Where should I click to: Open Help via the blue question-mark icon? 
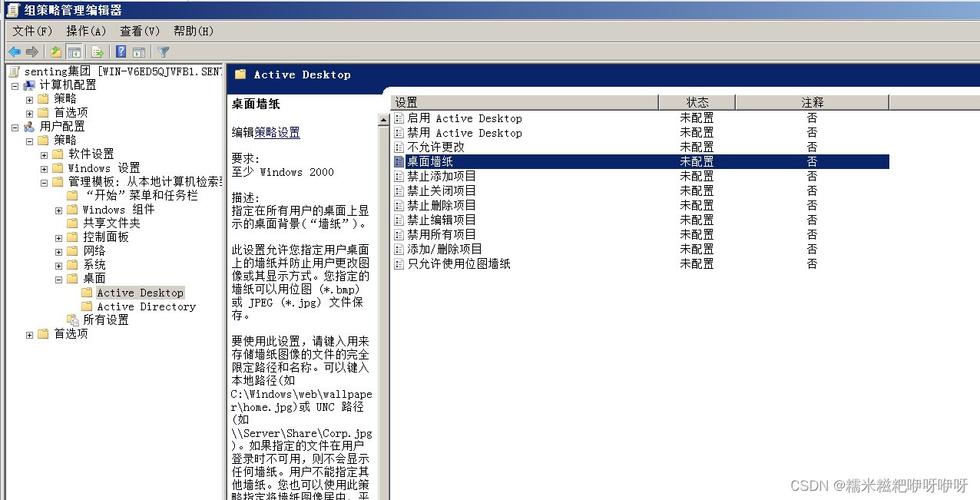(x=121, y=52)
